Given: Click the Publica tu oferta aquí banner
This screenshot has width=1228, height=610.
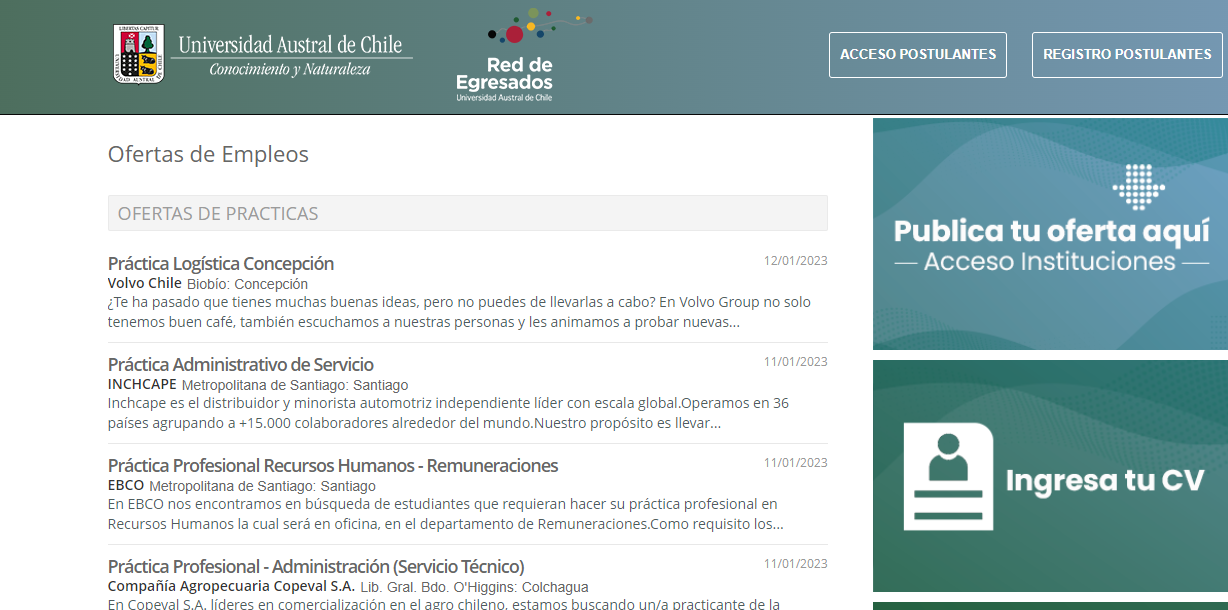Looking at the screenshot, I should coord(1051,232).
